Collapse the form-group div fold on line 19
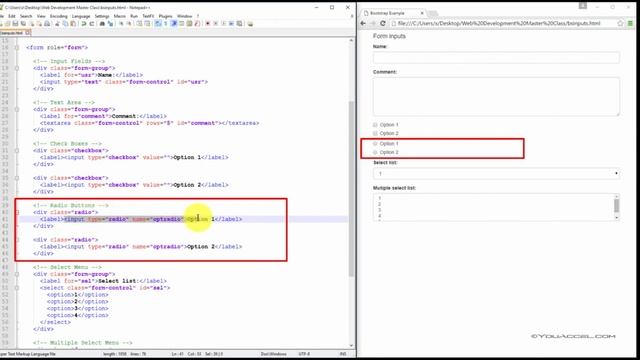This screenshot has height=360, width=640. [x=17, y=68]
